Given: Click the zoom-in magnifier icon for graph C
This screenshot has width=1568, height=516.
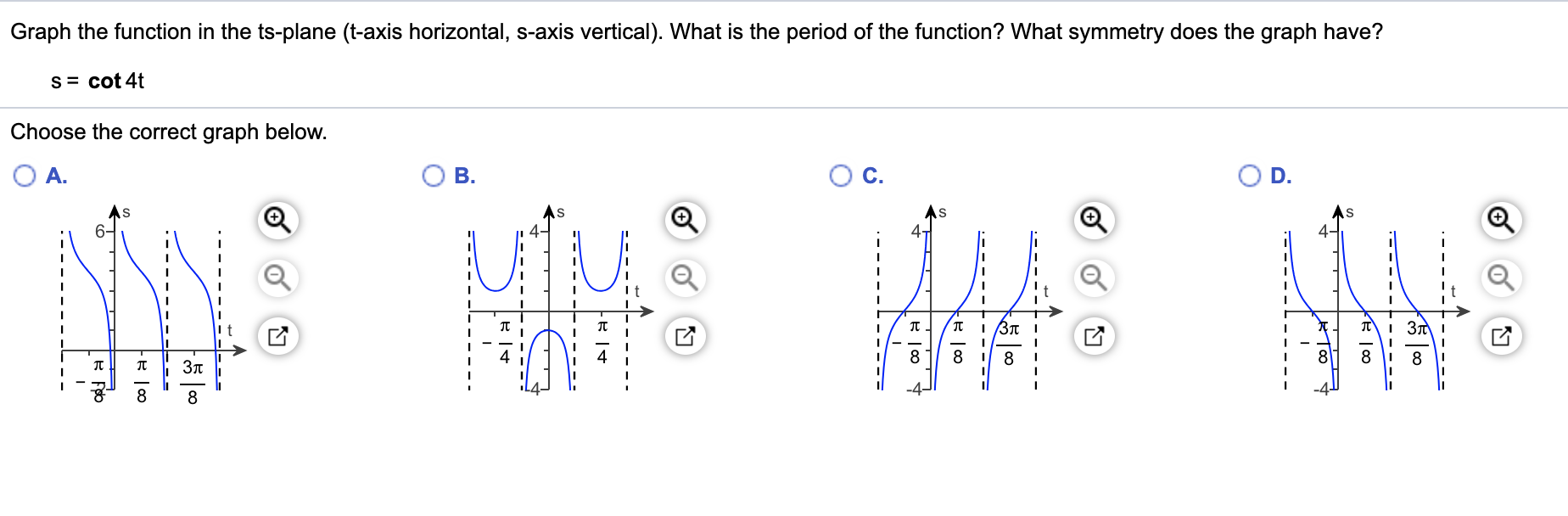Looking at the screenshot, I should point(1094,220).
